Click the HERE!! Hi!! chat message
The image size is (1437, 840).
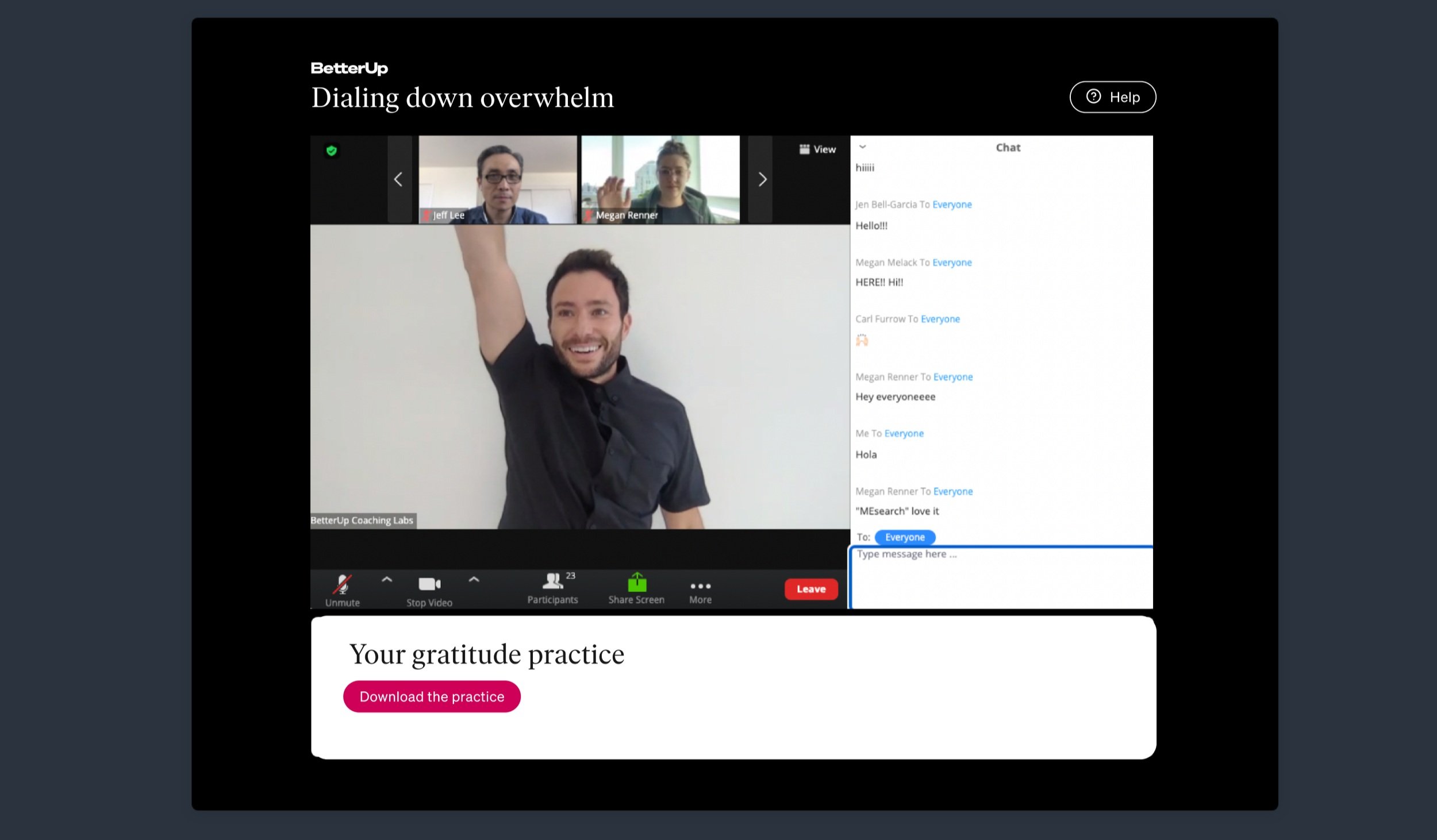point(879,282)
